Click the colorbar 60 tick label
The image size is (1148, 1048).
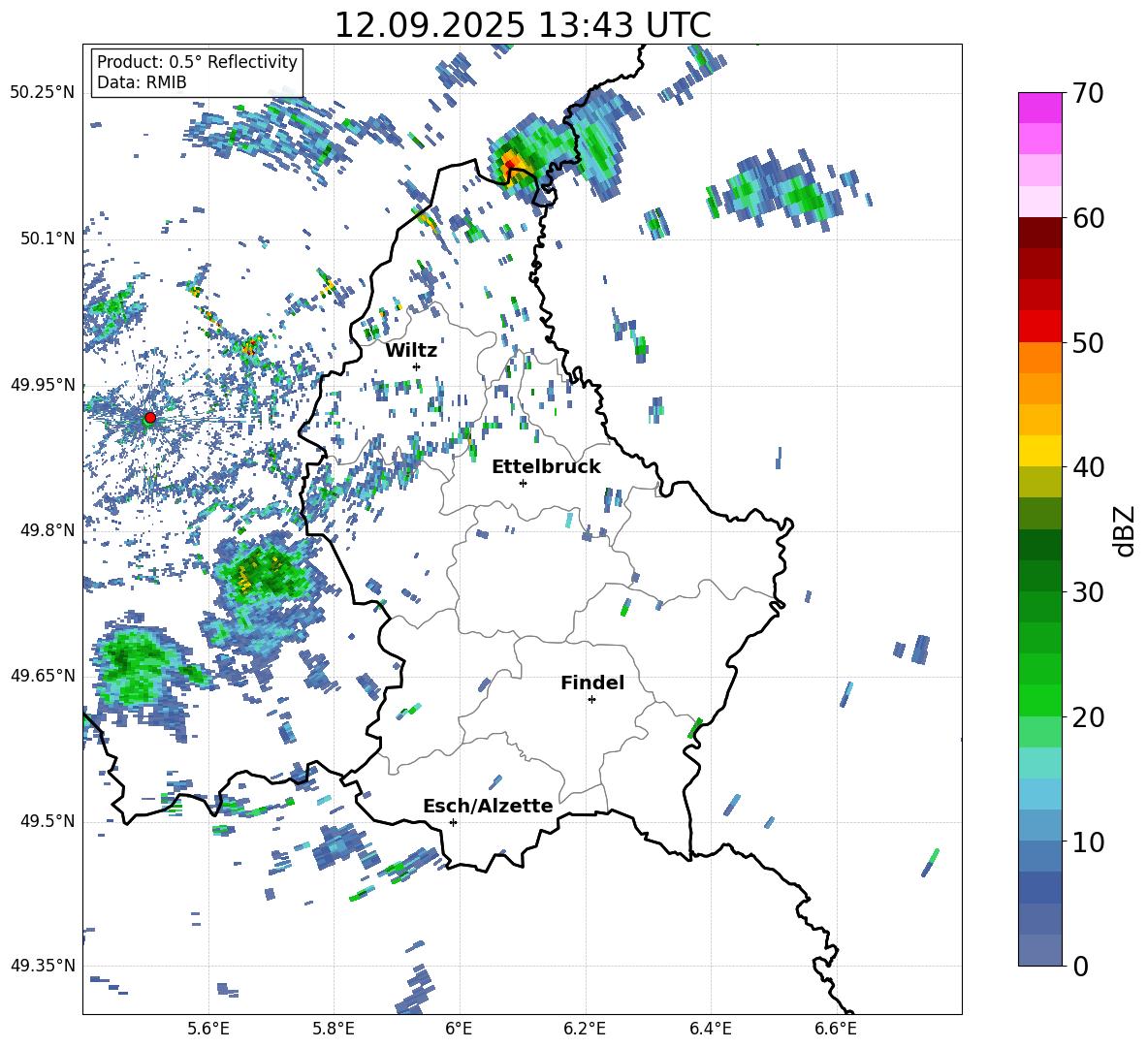pos(1089,218)
